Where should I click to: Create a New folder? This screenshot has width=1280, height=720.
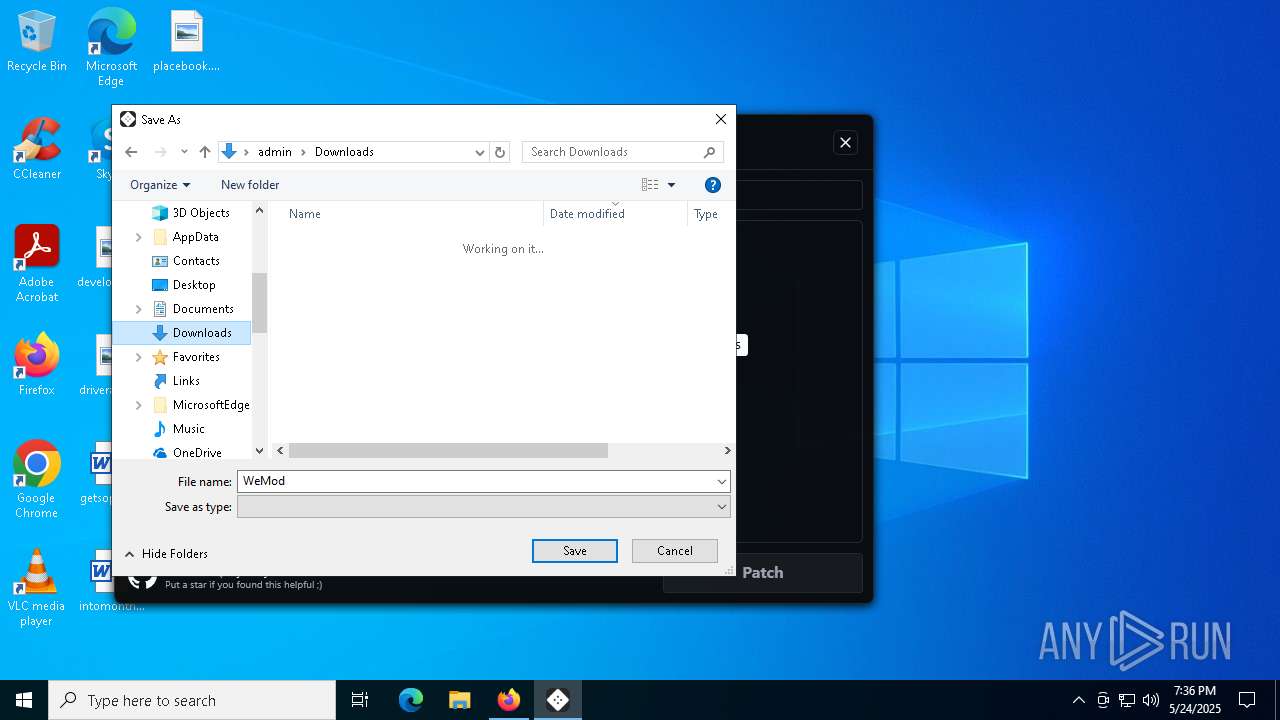point(250,185)
